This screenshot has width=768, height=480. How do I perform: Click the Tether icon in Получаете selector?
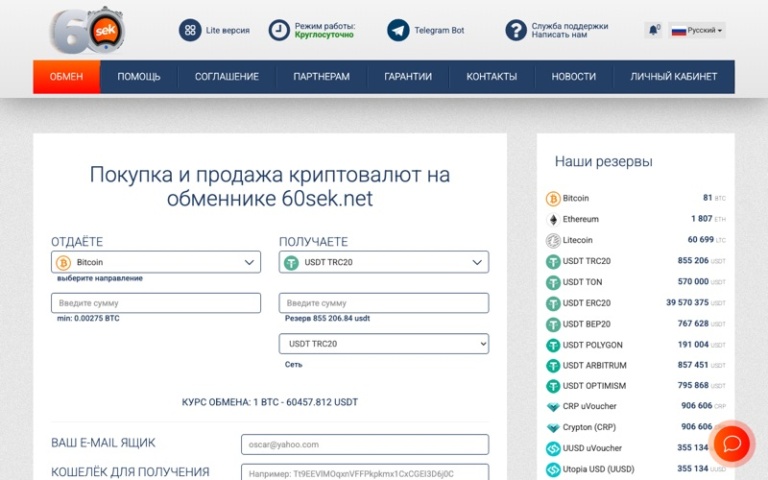[291, 263]
